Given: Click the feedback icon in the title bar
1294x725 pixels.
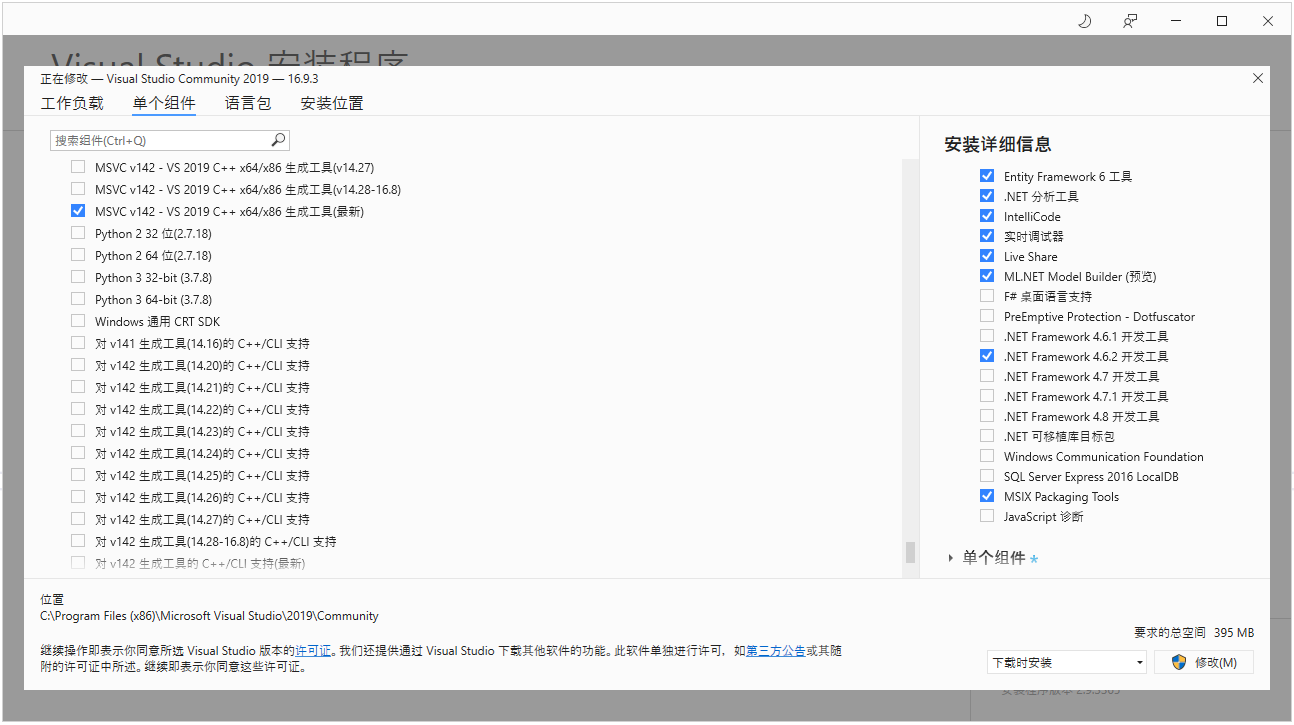Looking at the screenshot, I should (1130, 21).
